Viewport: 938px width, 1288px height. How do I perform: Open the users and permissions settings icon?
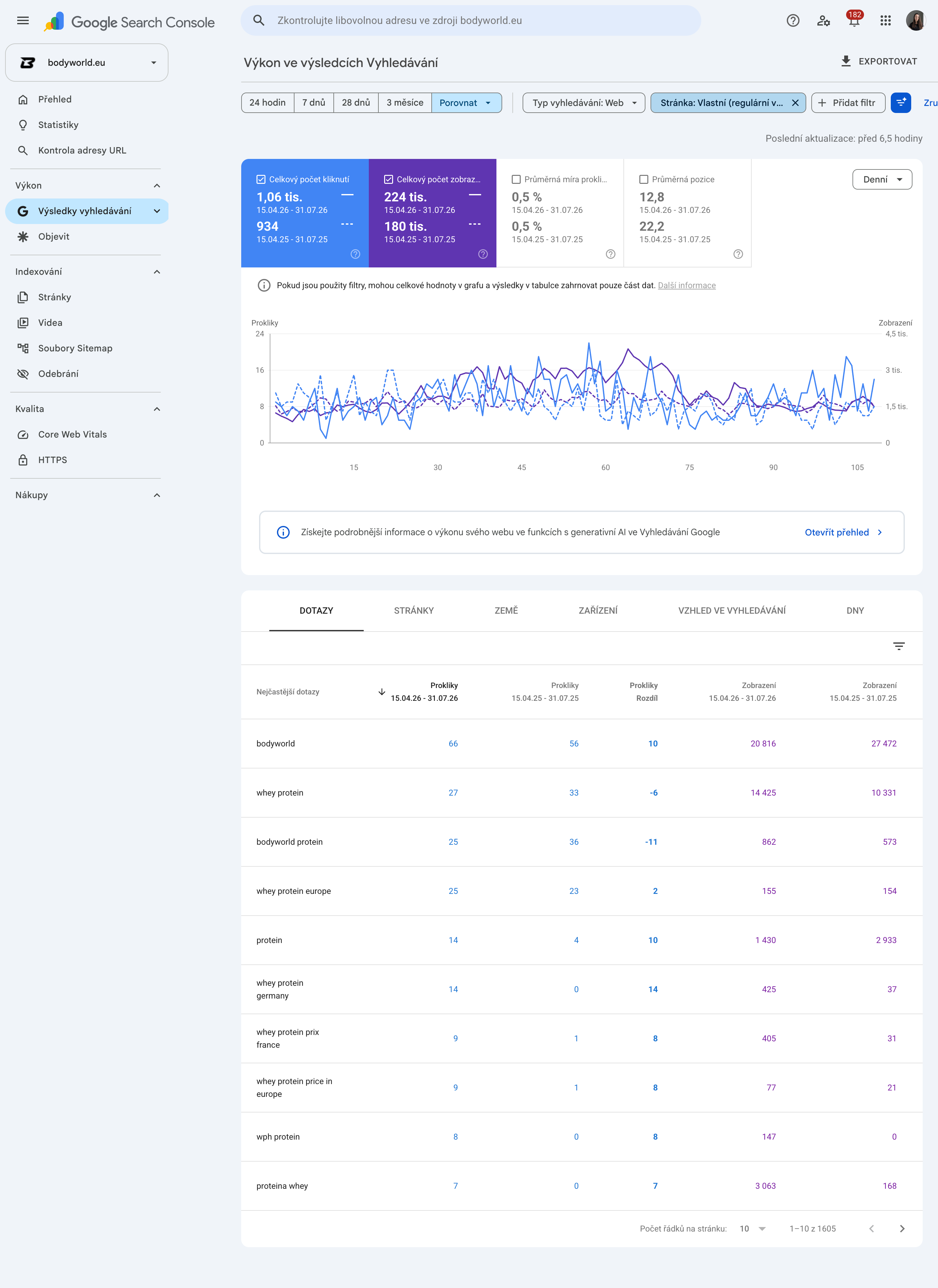click(823, 21)
